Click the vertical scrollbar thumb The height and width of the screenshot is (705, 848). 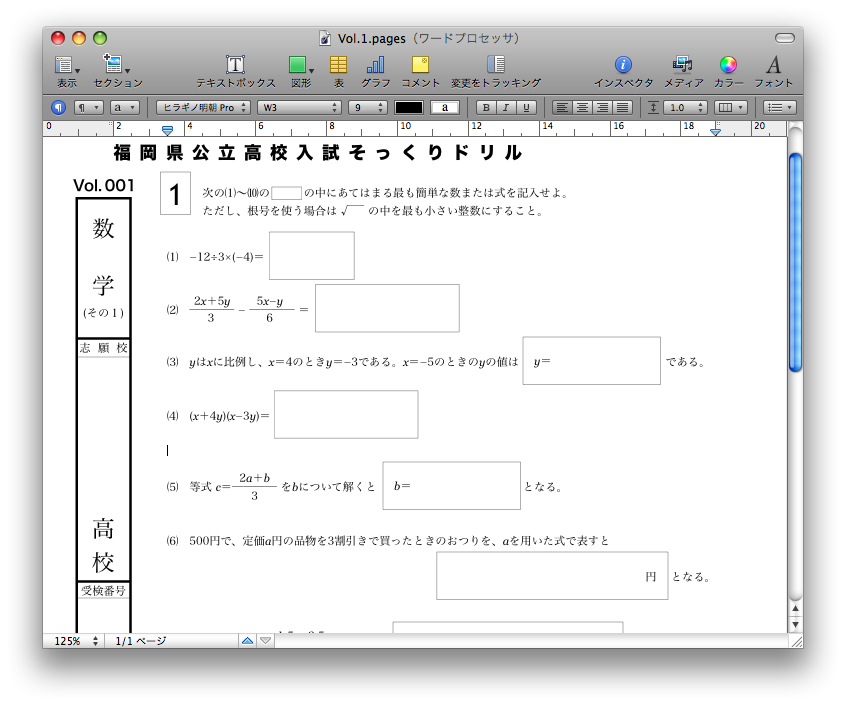pyautogui.click(x=795, y=262)
